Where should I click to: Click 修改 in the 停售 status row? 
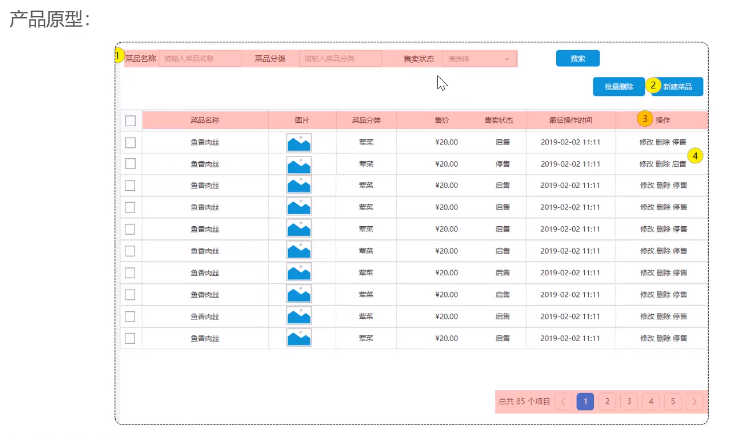[646, 164]
